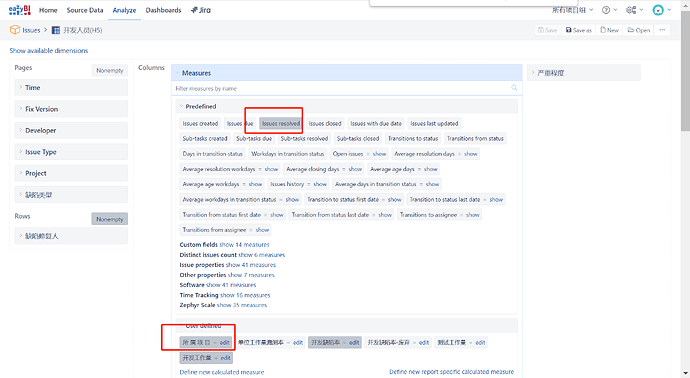Show Zephyr Scale 35 measures
690x378 pixels.
[242, 305]
